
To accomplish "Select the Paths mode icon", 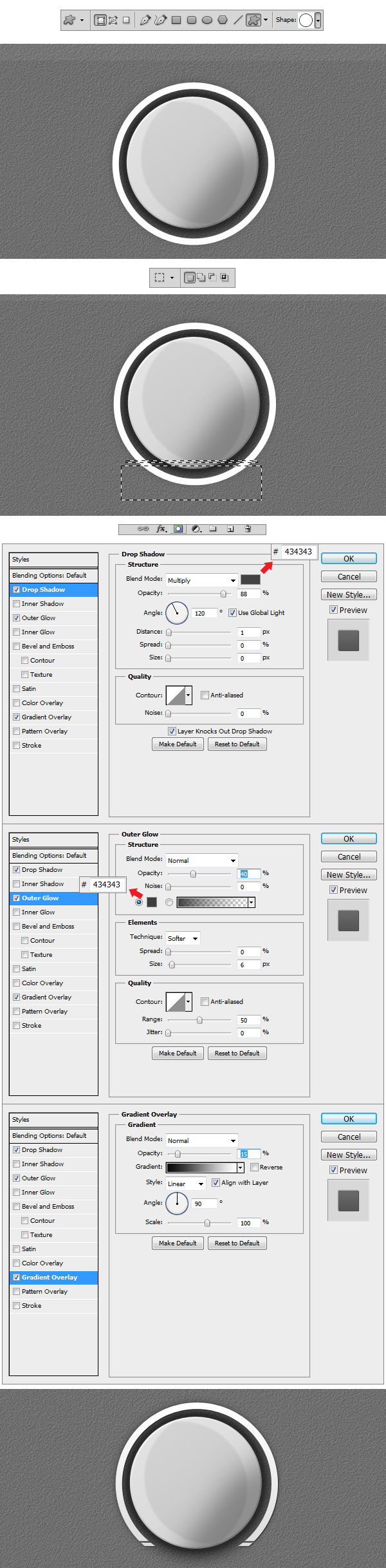I will click(113, 20).
